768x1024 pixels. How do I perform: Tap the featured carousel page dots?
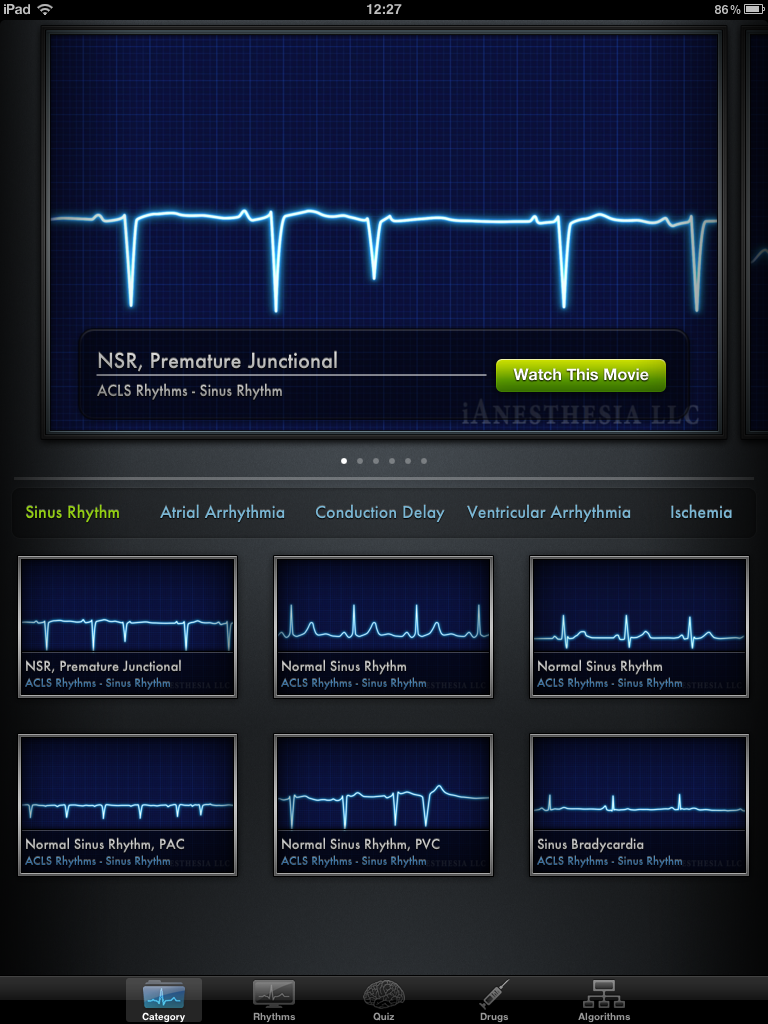[384, 461]
